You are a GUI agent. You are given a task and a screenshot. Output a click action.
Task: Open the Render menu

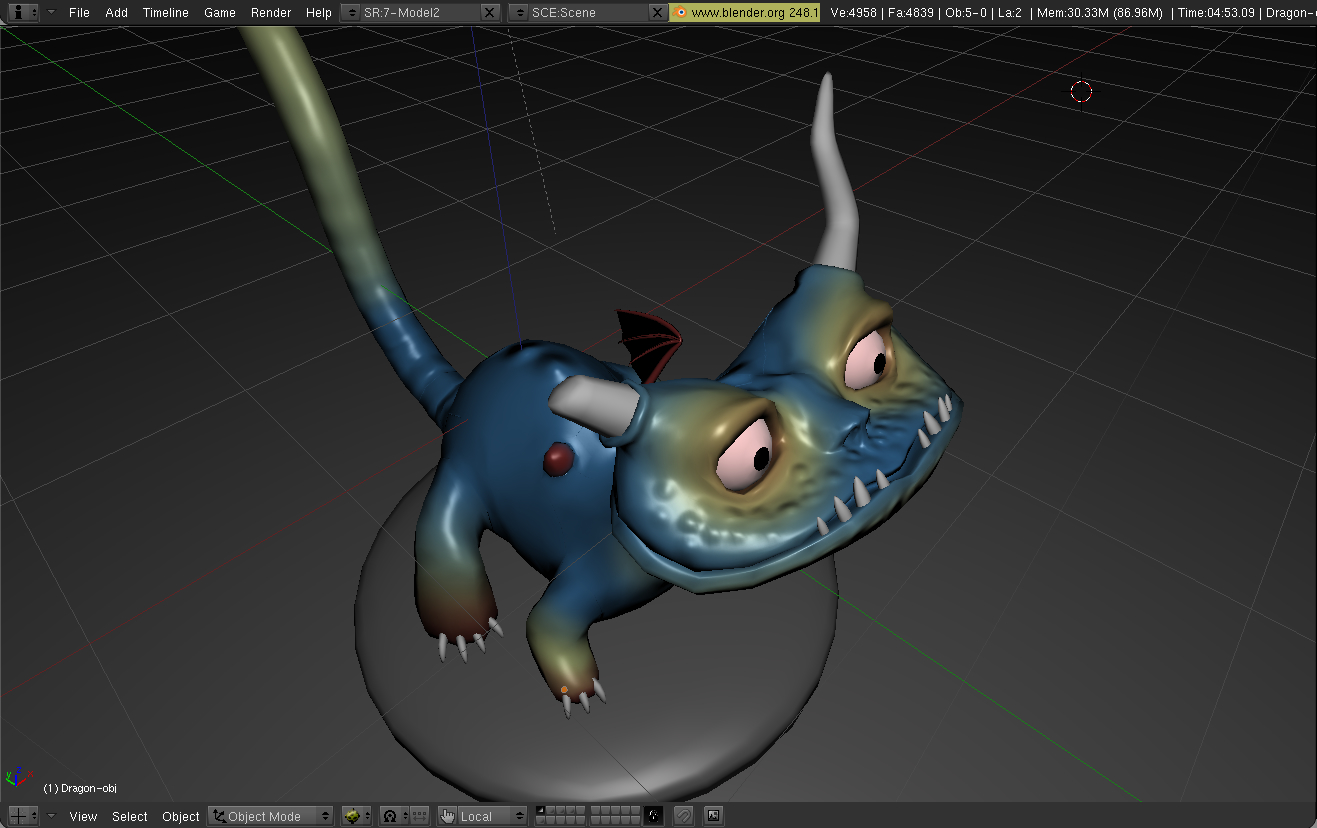(270, 13)
